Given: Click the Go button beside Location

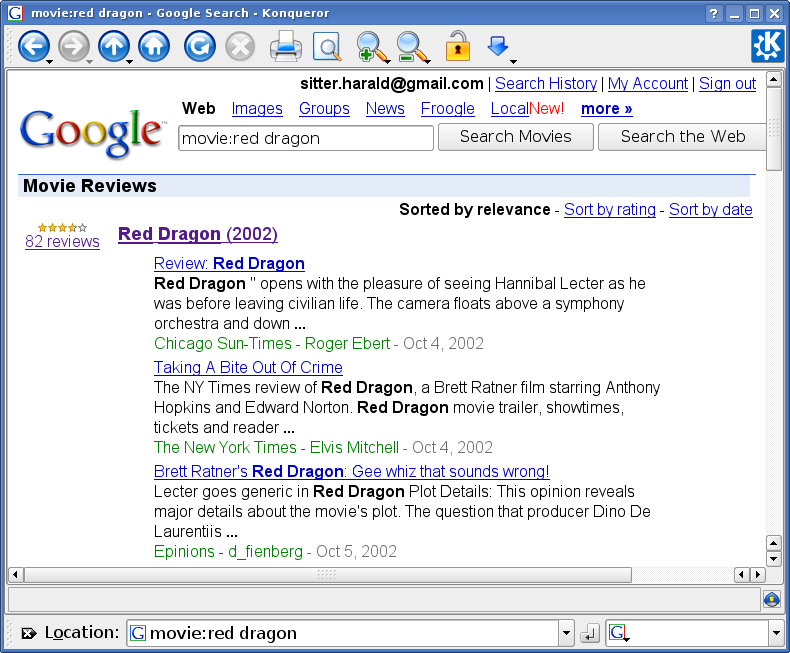Looking at the screenshot, I should pos(589,633).
